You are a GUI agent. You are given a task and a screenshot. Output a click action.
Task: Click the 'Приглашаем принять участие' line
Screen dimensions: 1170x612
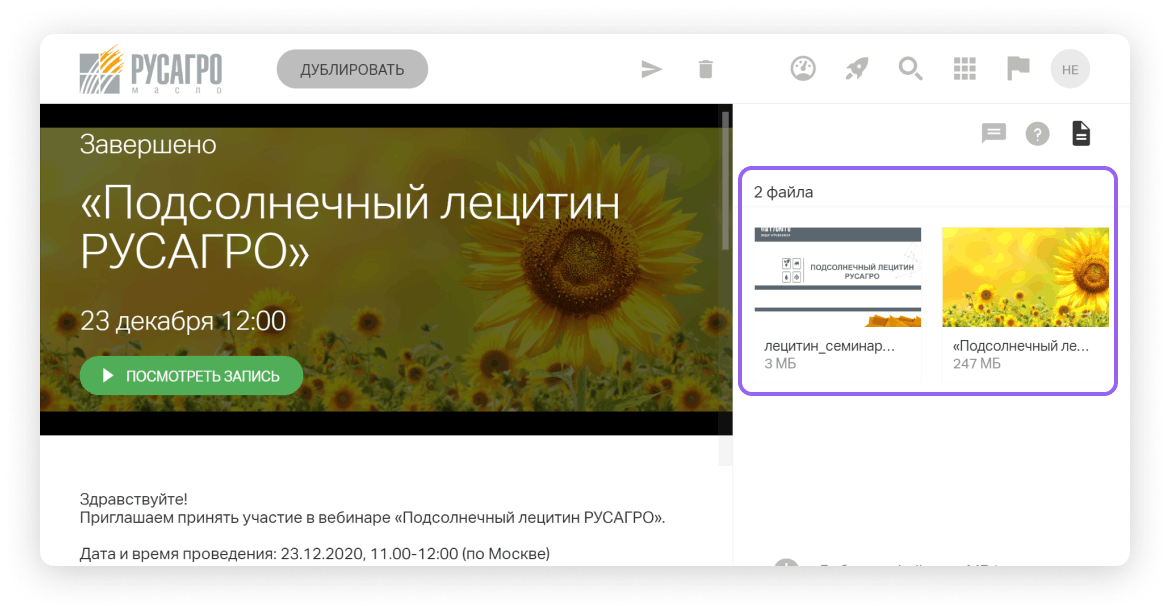pos(372,517)
